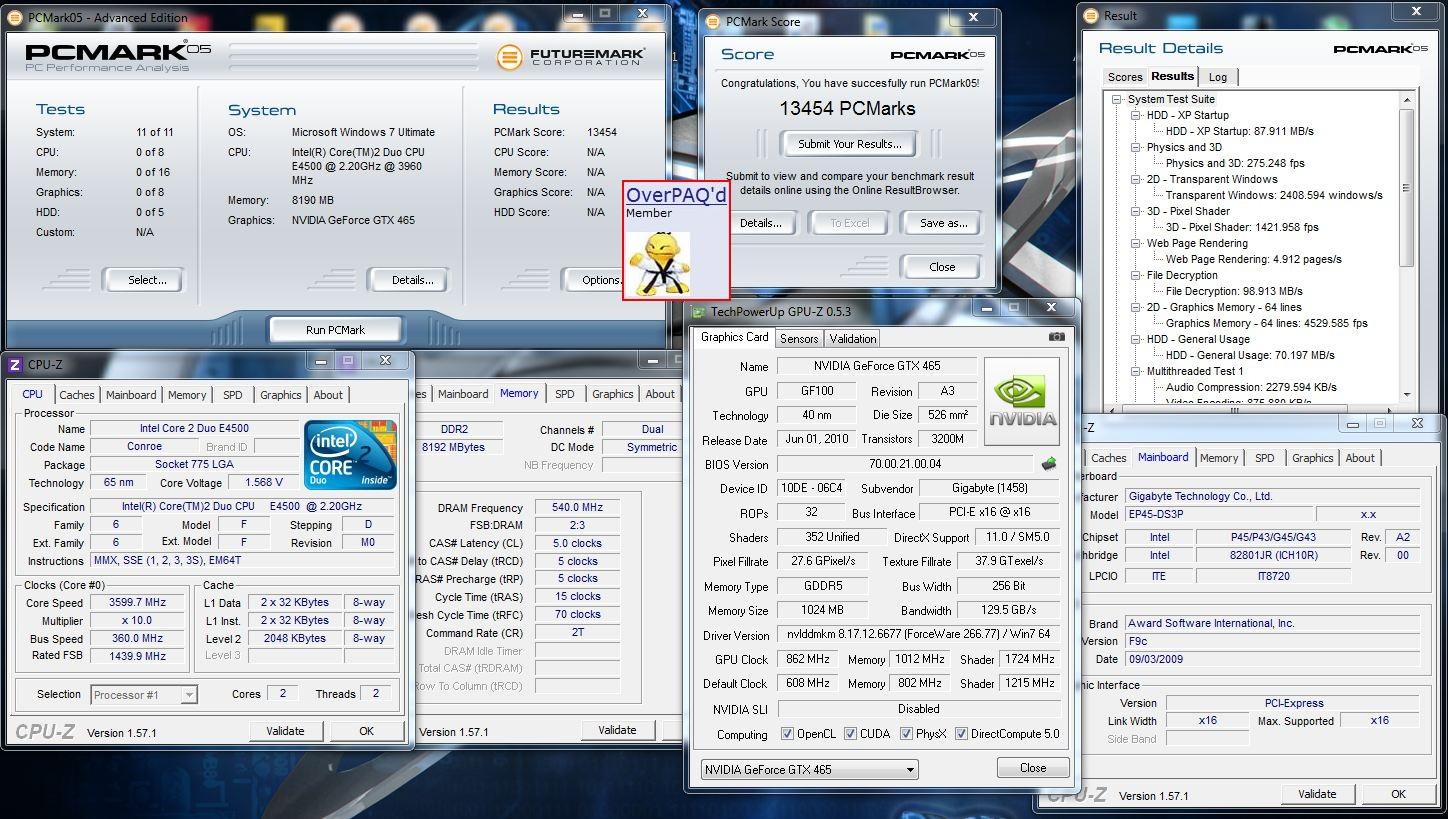Image resolution: width=1448 pixels, height=819 pixels.
Task: Toggle the OpenCL checkbox in GPU-Z
Action: (x=788, y=734)
